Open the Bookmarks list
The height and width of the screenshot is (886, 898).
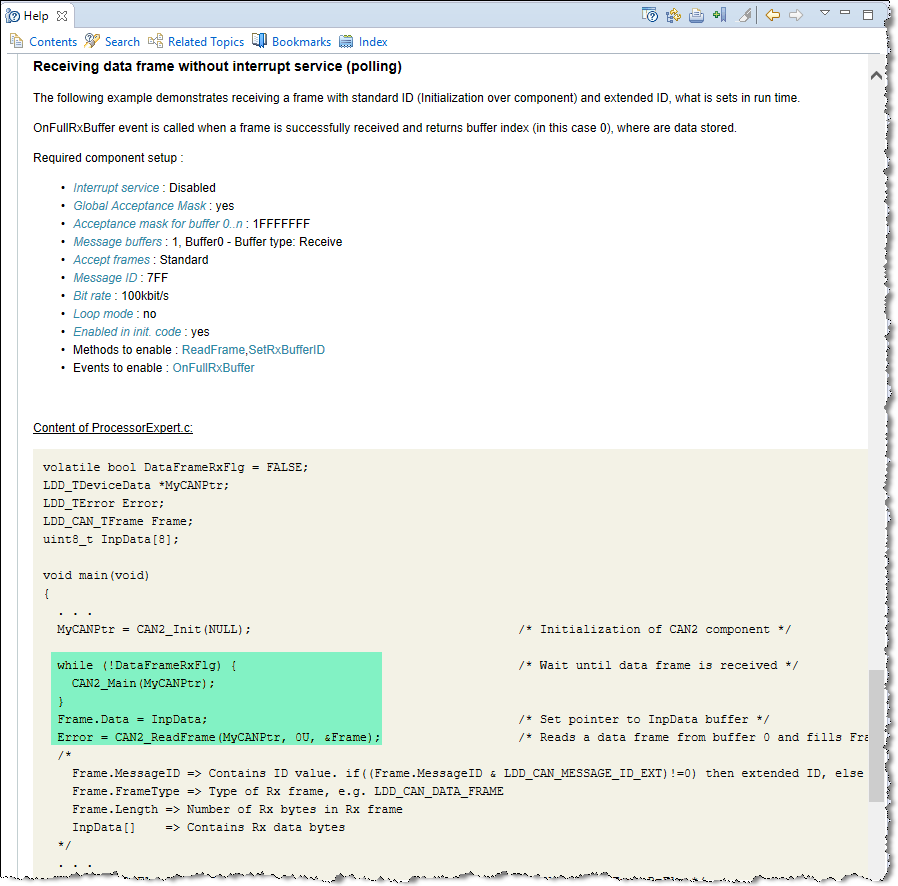(300, 41)
